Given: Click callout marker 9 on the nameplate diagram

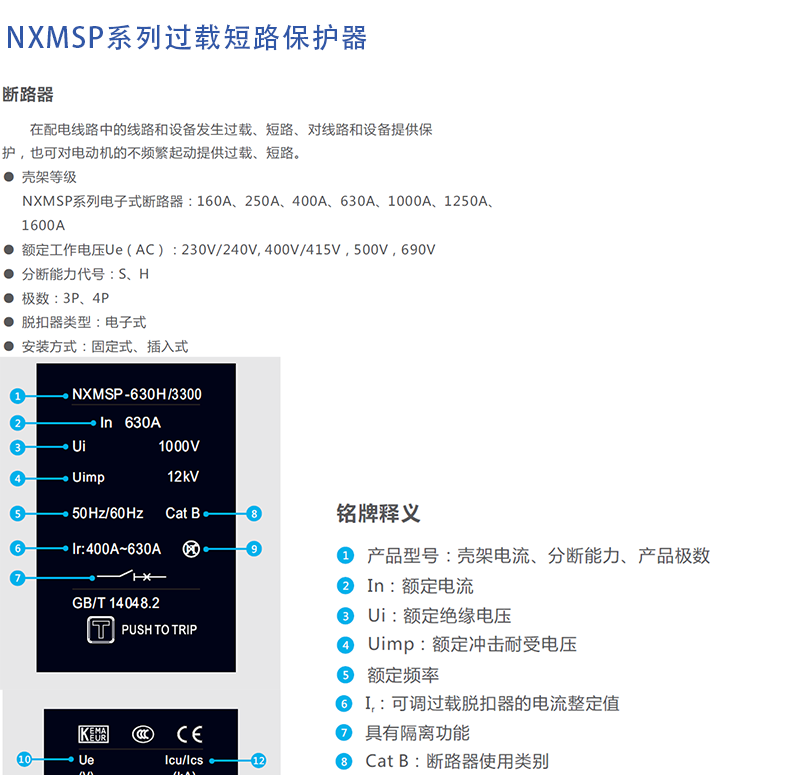Looking at the screenshot, I should click(x=254, y=549).
